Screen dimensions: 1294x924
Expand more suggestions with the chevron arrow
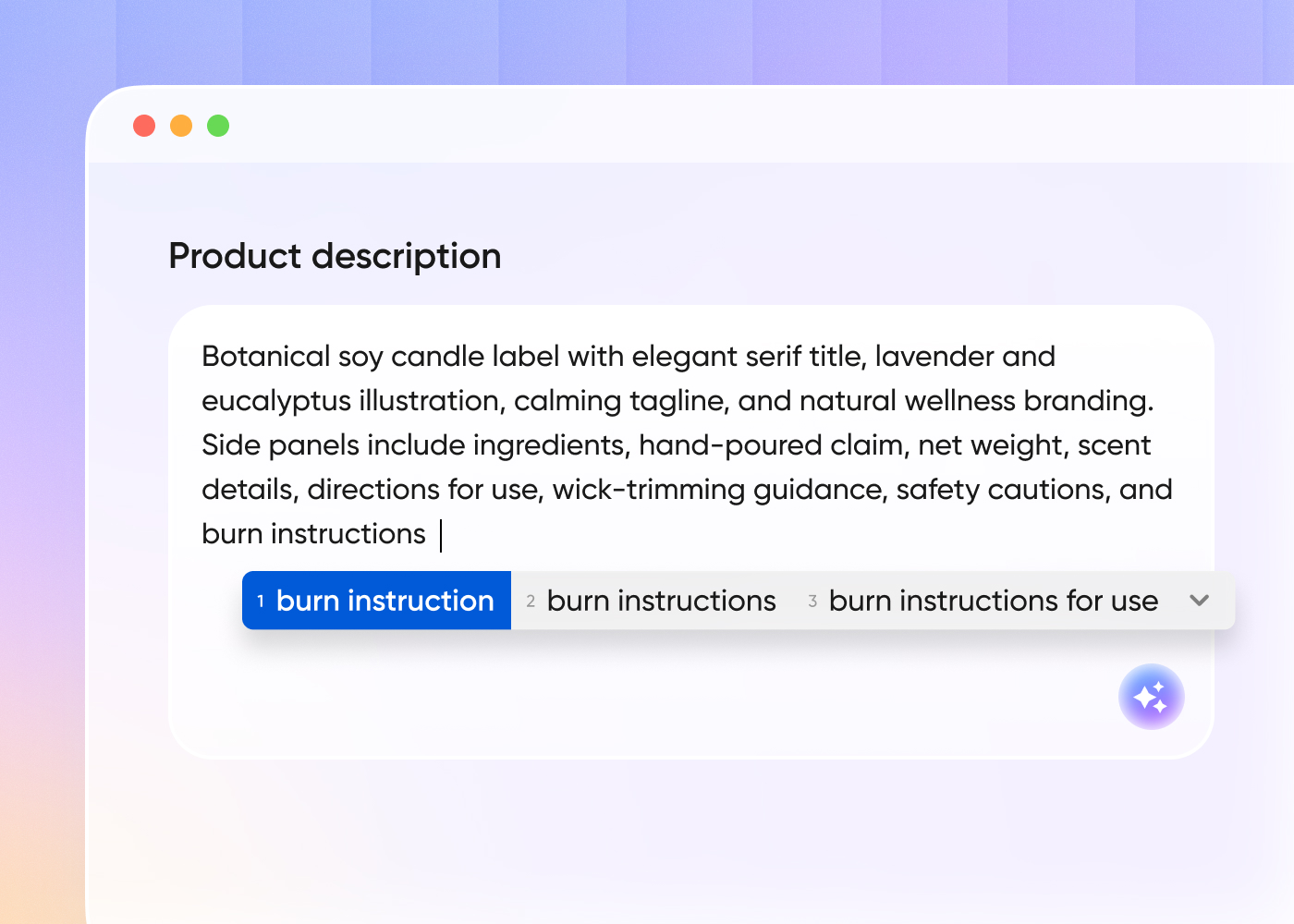1200,601
